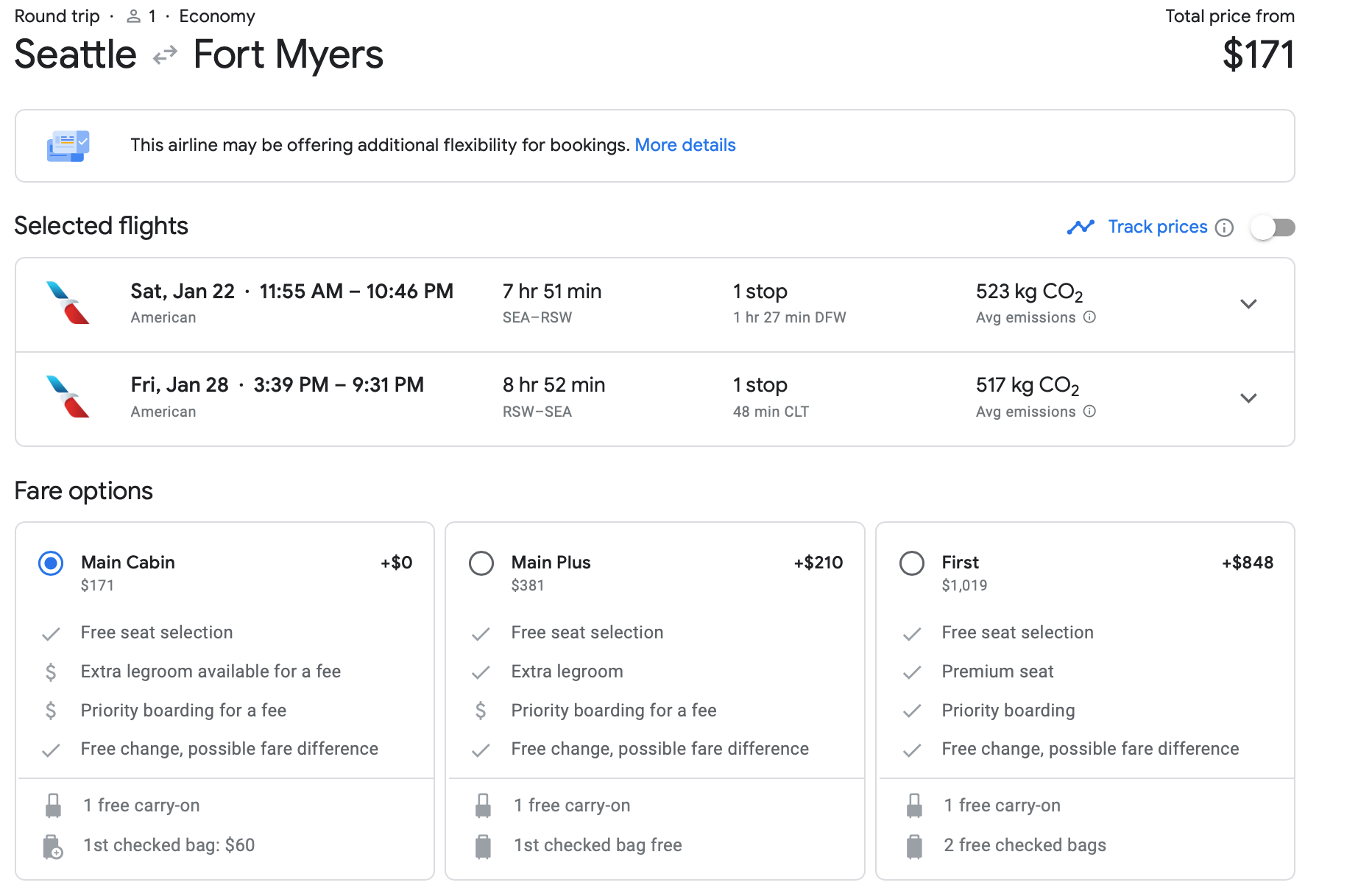Click the Track prices trend graph icon
1372x888 pixels.
(1081, 227)
